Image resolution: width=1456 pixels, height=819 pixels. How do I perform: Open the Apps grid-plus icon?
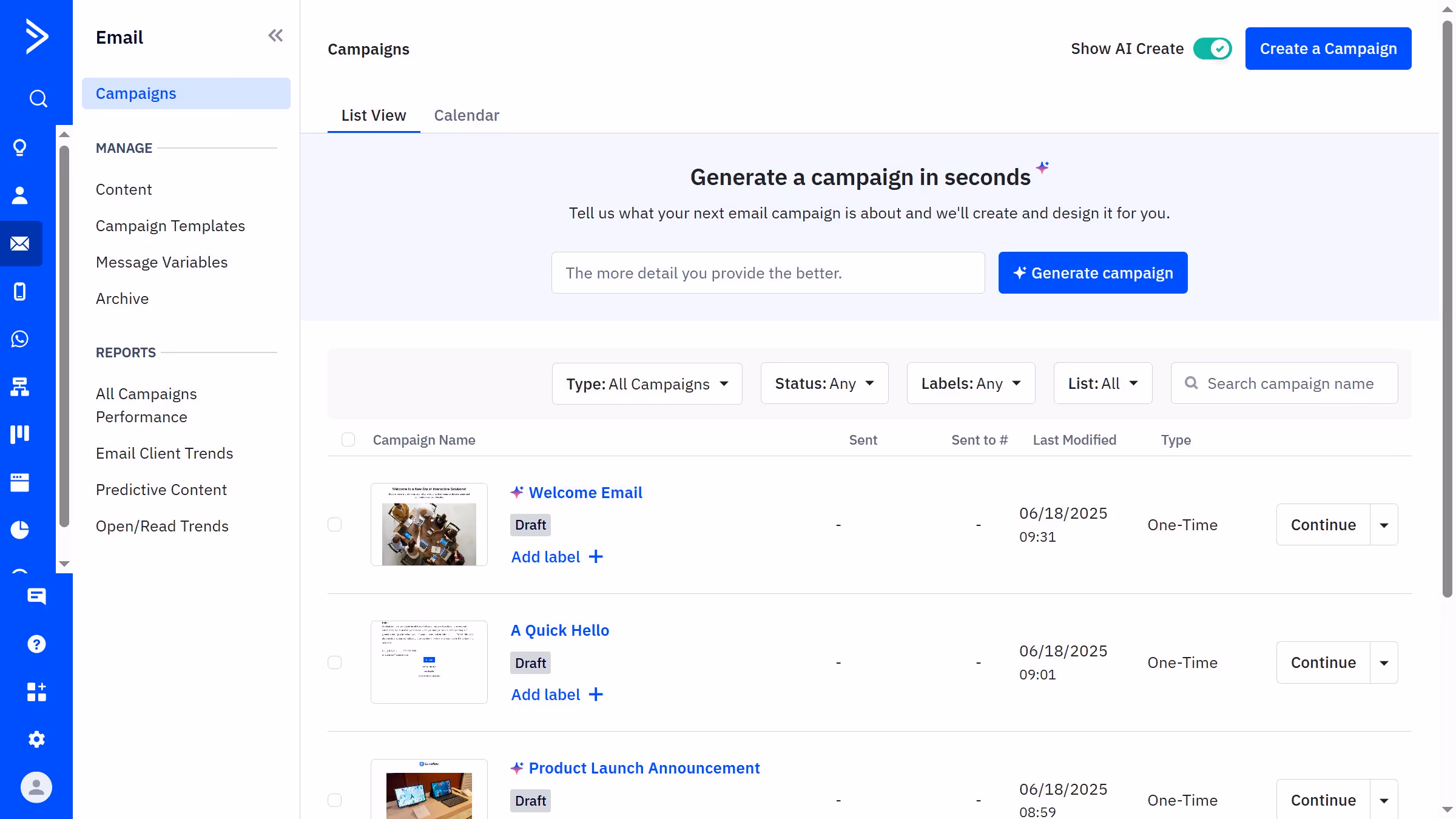[36, 692]
